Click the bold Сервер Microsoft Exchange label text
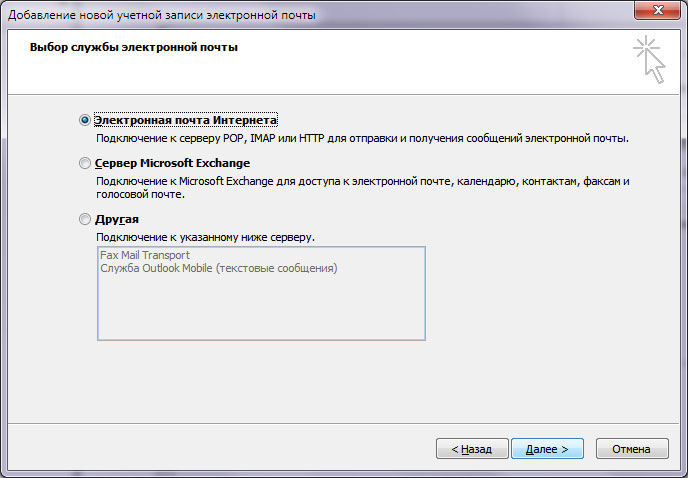Image resolution: width=688 pixels, height=478 pixels. tap(172, 163)
